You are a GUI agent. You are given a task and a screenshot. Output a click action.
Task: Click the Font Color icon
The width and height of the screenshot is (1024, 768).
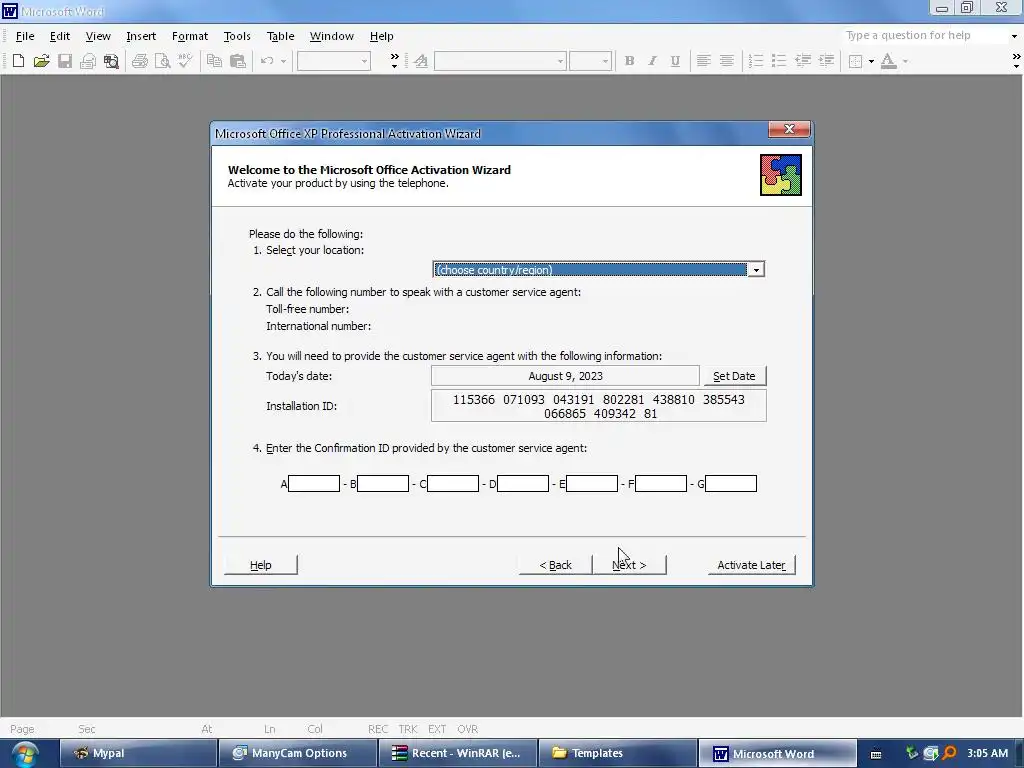click(888, 61)
